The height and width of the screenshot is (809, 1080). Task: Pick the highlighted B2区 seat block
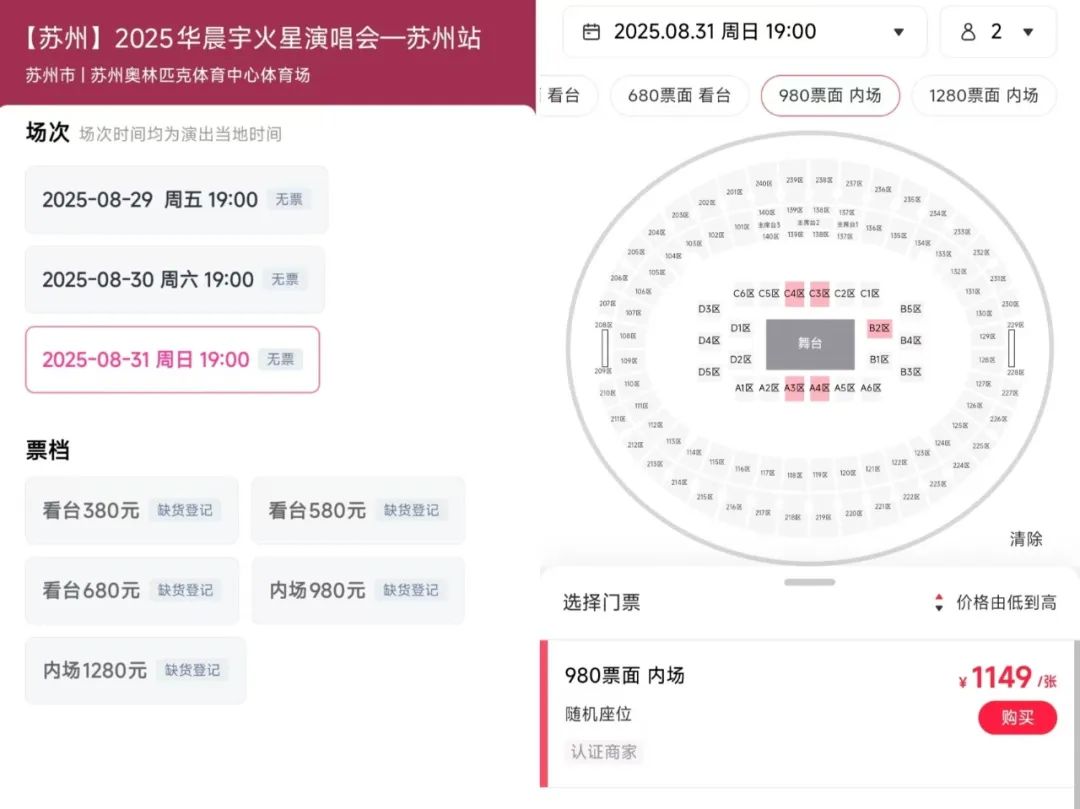pos(879,328)
